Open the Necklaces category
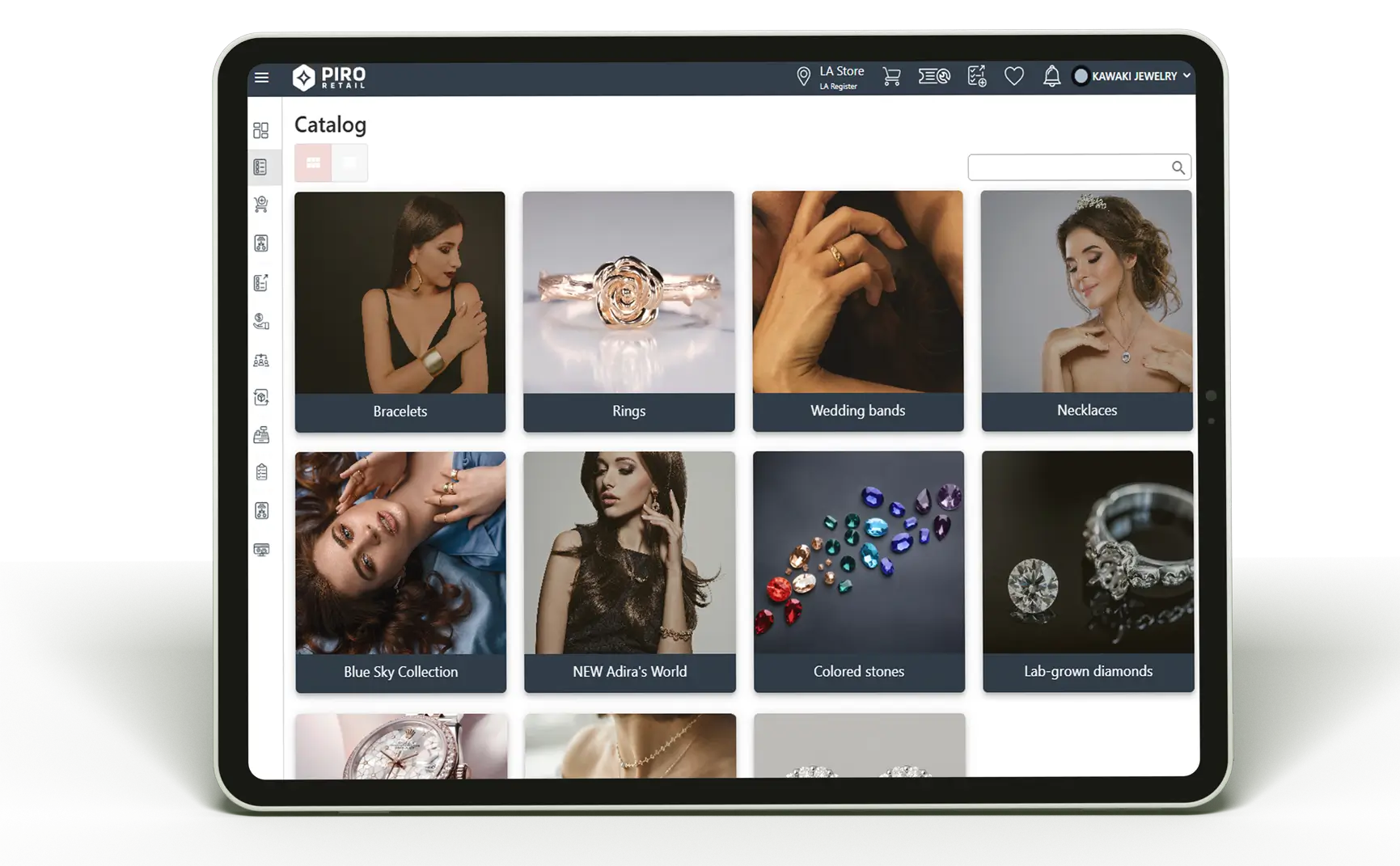 [1087, 310]
